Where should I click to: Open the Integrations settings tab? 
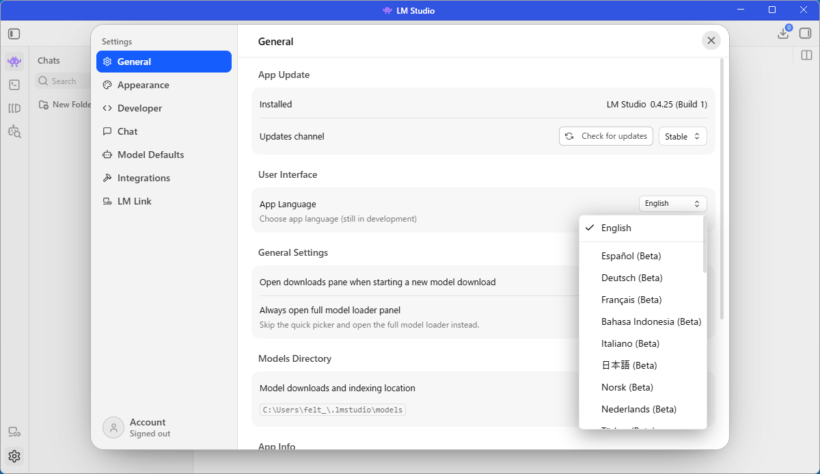coord(164,178)
